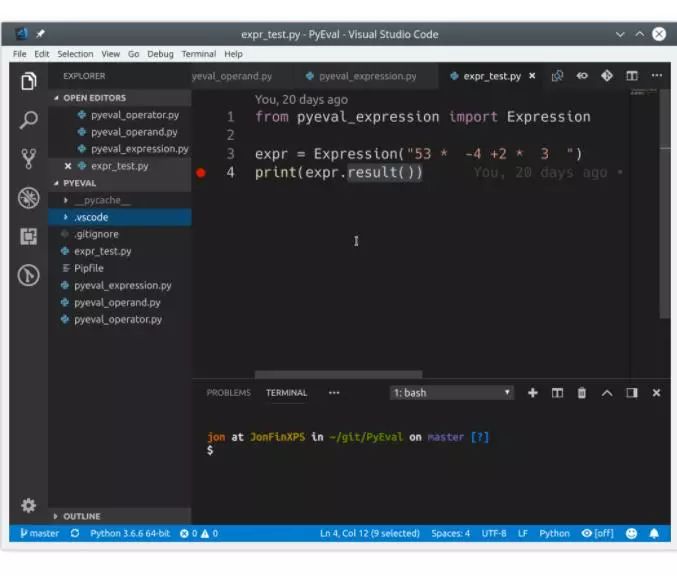Screen dimensions: 677x576
Task: Open the File menu
Action: click(x=19, y=54)
